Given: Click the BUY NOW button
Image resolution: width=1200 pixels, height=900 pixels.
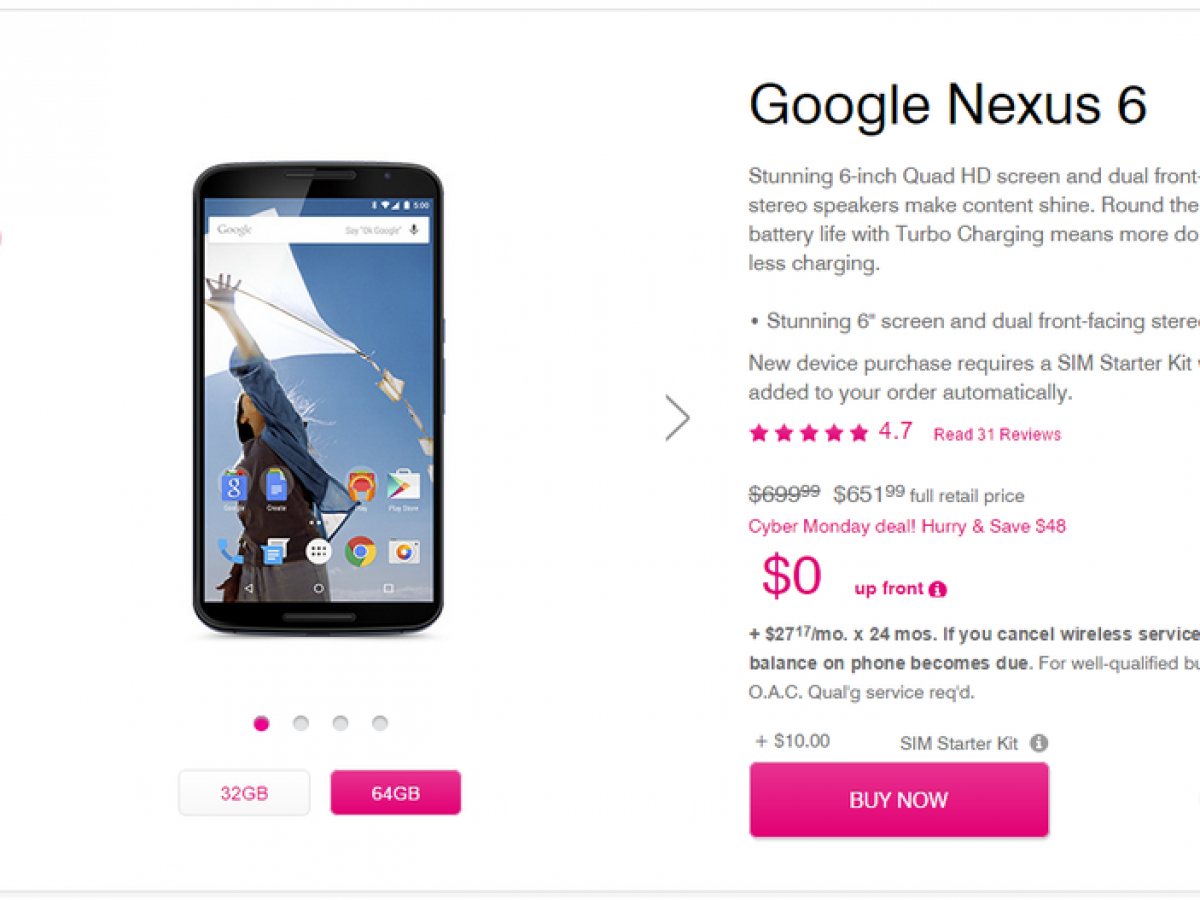Looking at the screenshot, I should (x=899, y=800).
